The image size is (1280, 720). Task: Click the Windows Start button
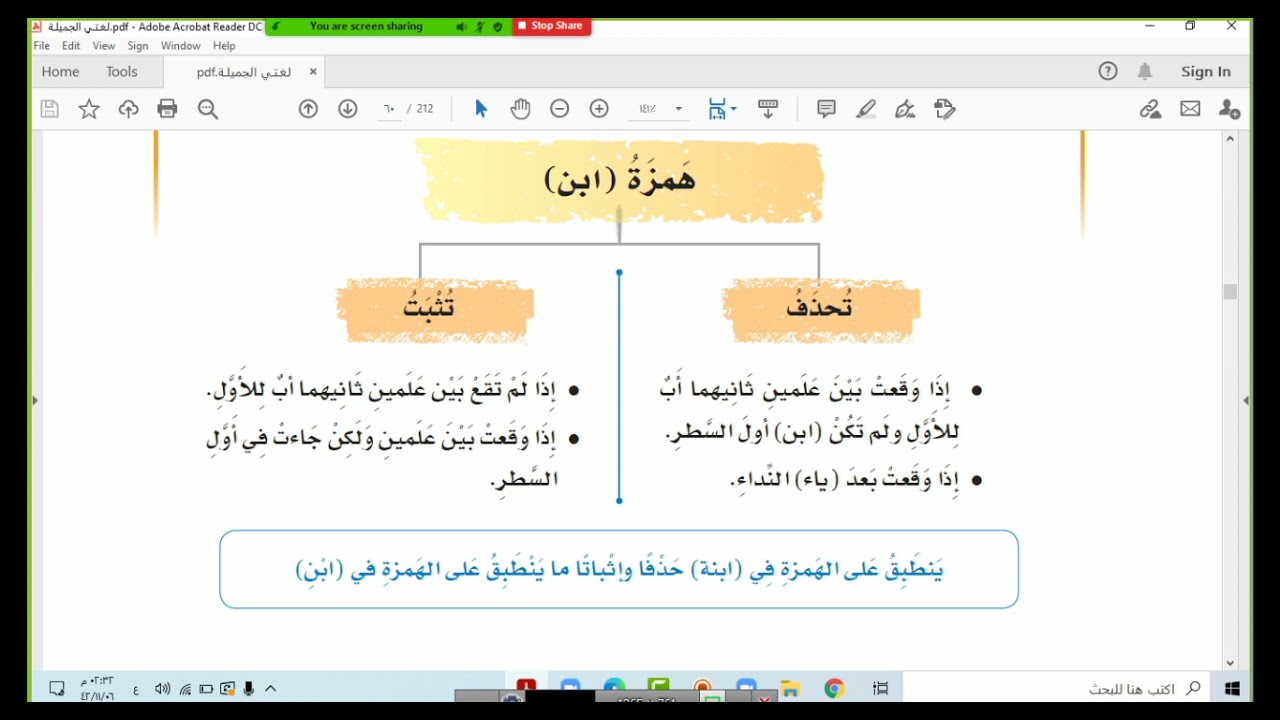[1232, 688]
